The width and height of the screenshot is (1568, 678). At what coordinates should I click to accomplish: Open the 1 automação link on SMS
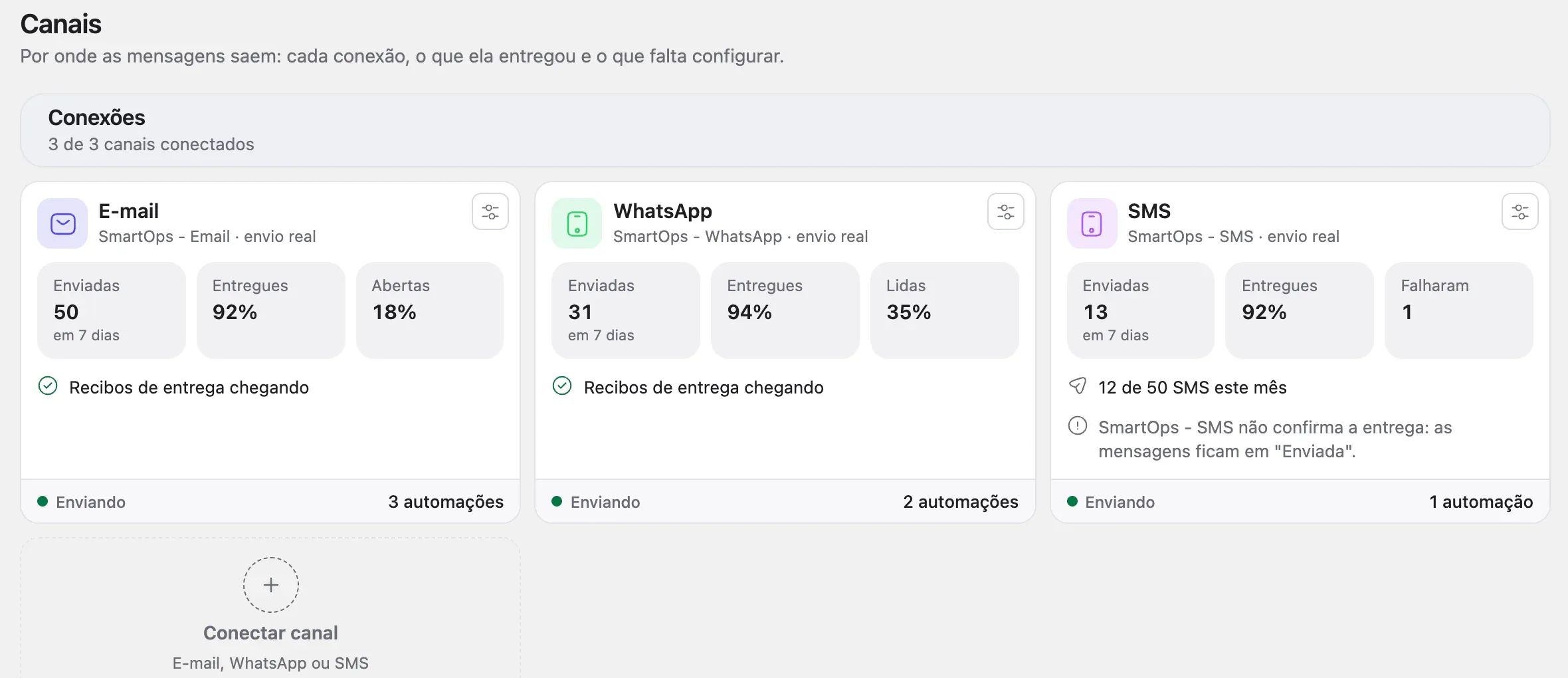click(1481, 502)
